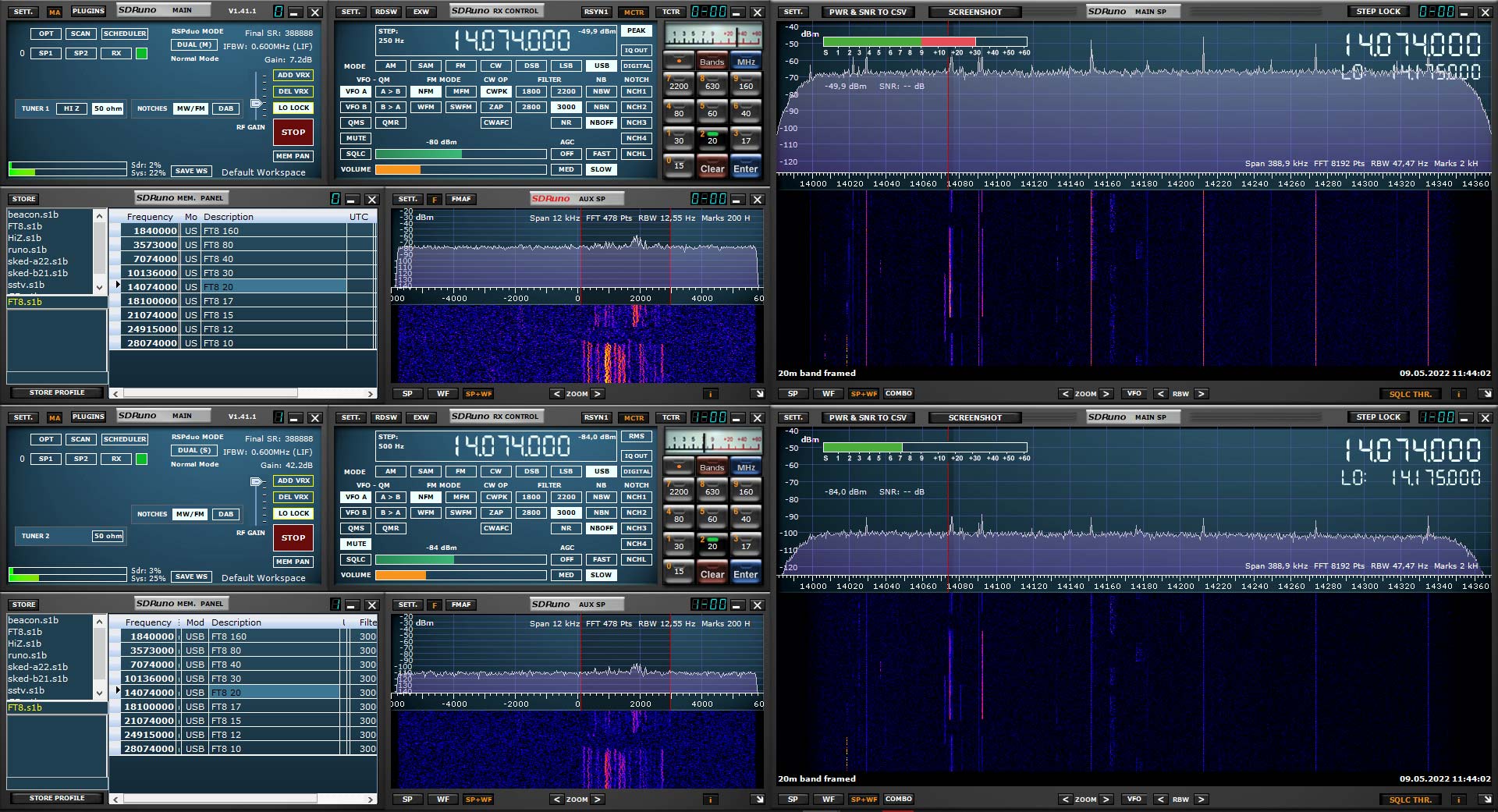Image resolution: width=1498 pixels, height=812 pixels.
Task: Open PLUGINS in instance 0 Main window
Action: pyautogui.click(x=88, y=12)
